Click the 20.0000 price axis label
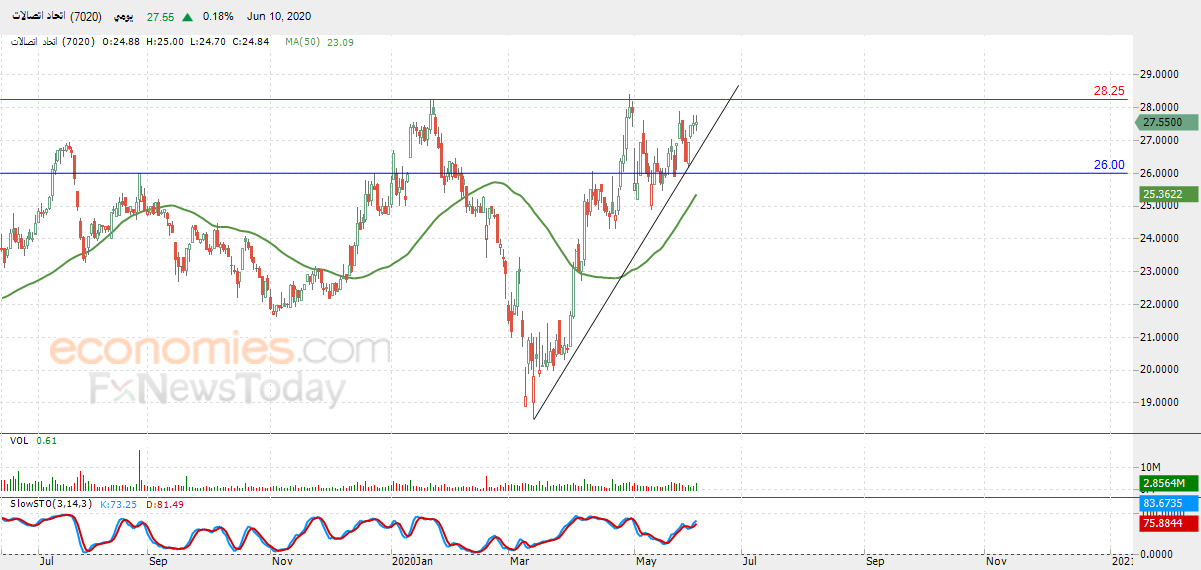Viewport: 1201px width, 570px height. (x=1161, y=370)
